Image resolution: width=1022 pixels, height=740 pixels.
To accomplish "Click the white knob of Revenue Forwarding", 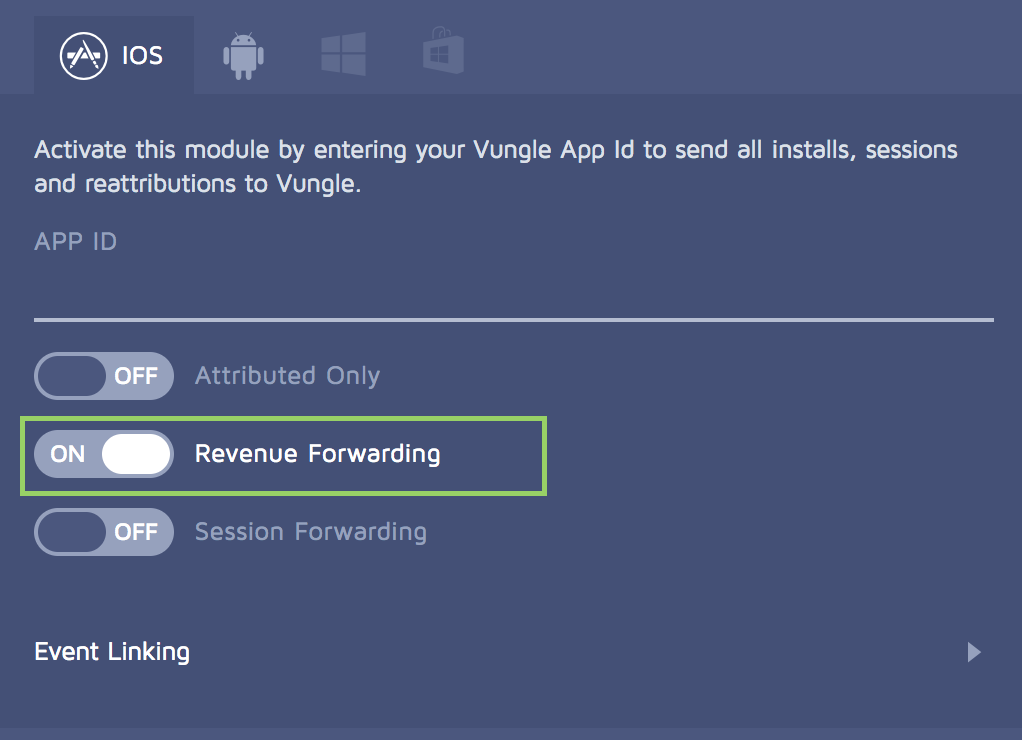I will pyautogui.click(x=136, y=454).
